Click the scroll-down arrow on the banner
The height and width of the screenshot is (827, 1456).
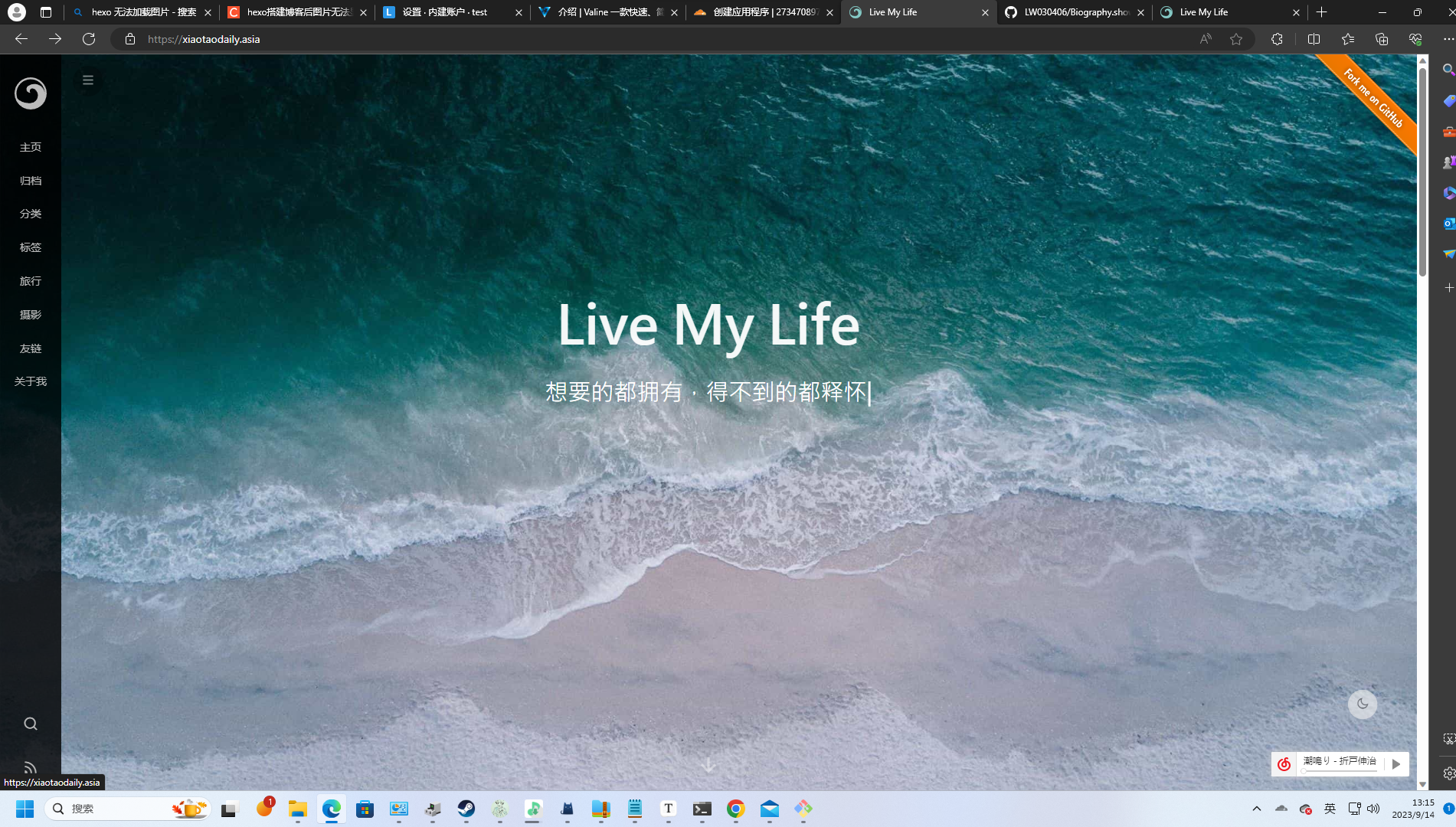click(708, 765)
